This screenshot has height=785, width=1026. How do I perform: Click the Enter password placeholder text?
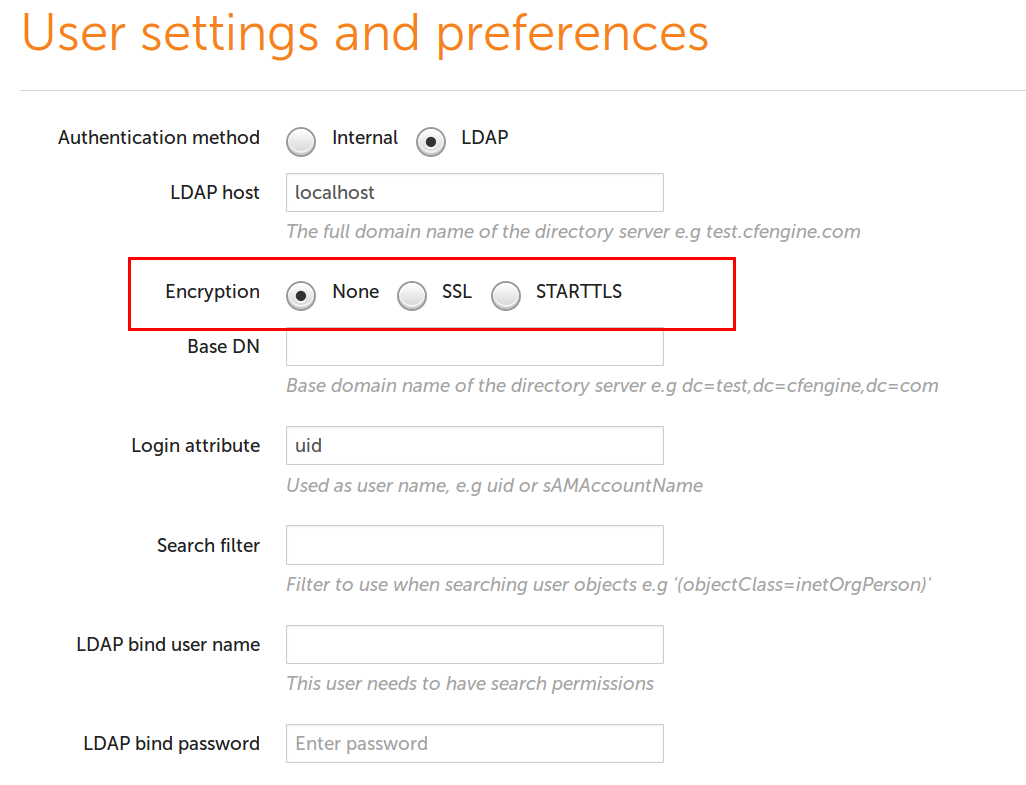[x=359, y=743]
